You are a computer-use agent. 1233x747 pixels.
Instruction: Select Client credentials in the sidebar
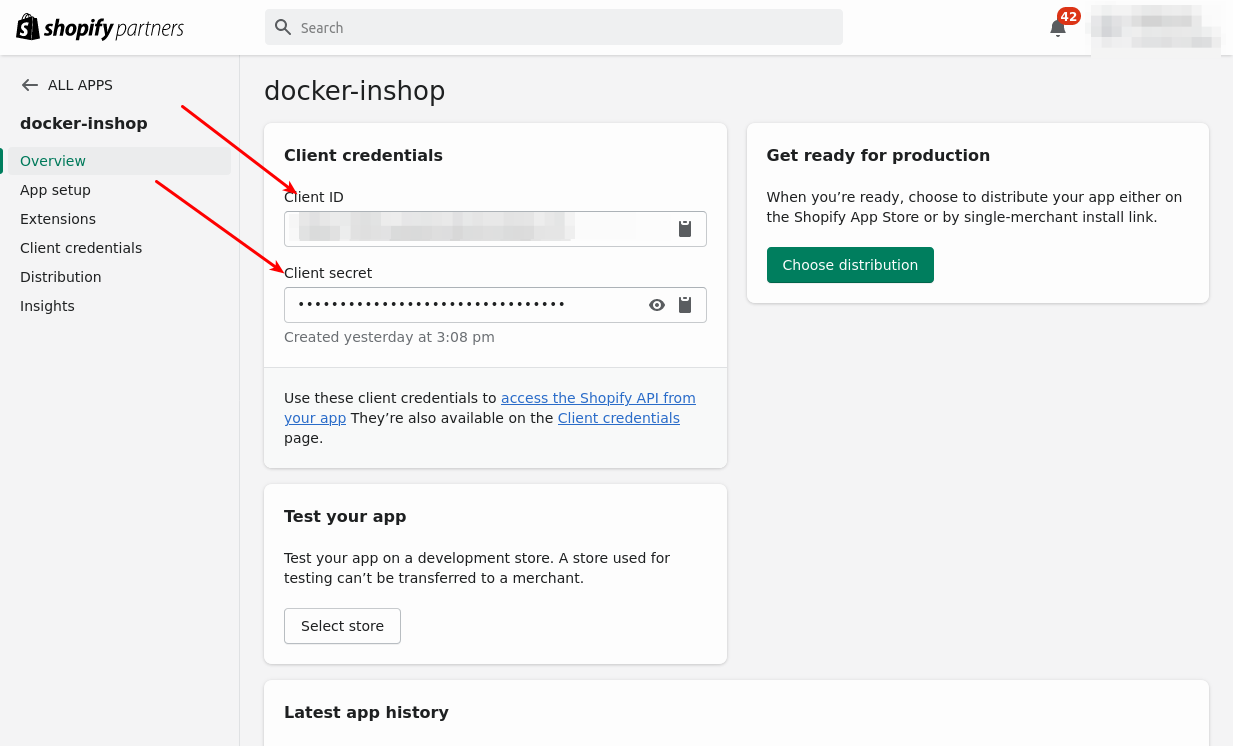(x=81, y=248)
